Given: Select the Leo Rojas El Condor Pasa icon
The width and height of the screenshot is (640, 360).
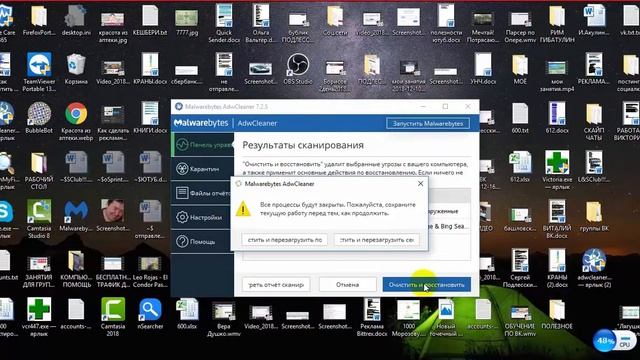Looking at the screenshot, I should (150, 271).
